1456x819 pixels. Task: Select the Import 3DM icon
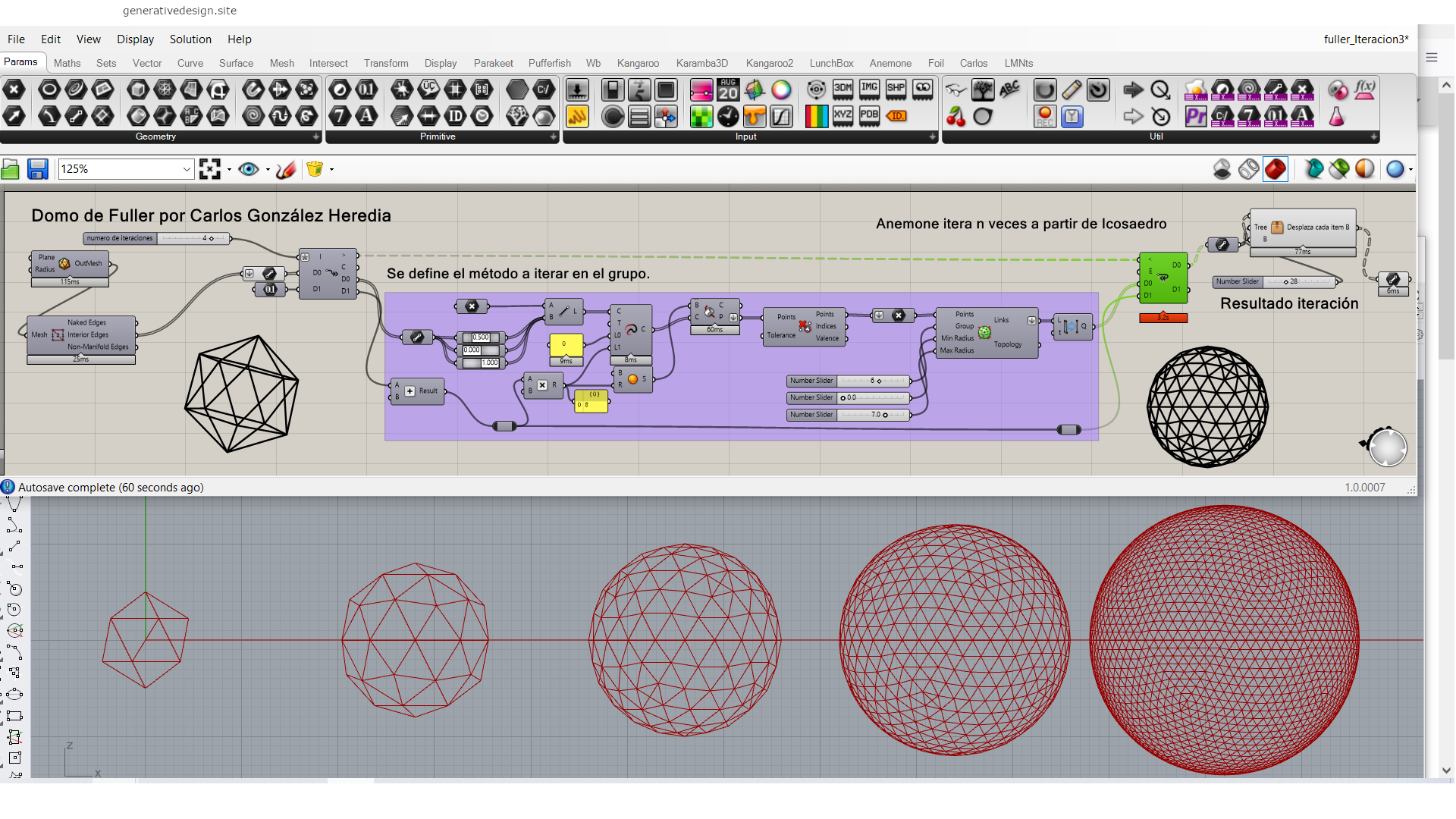point(843,90)
